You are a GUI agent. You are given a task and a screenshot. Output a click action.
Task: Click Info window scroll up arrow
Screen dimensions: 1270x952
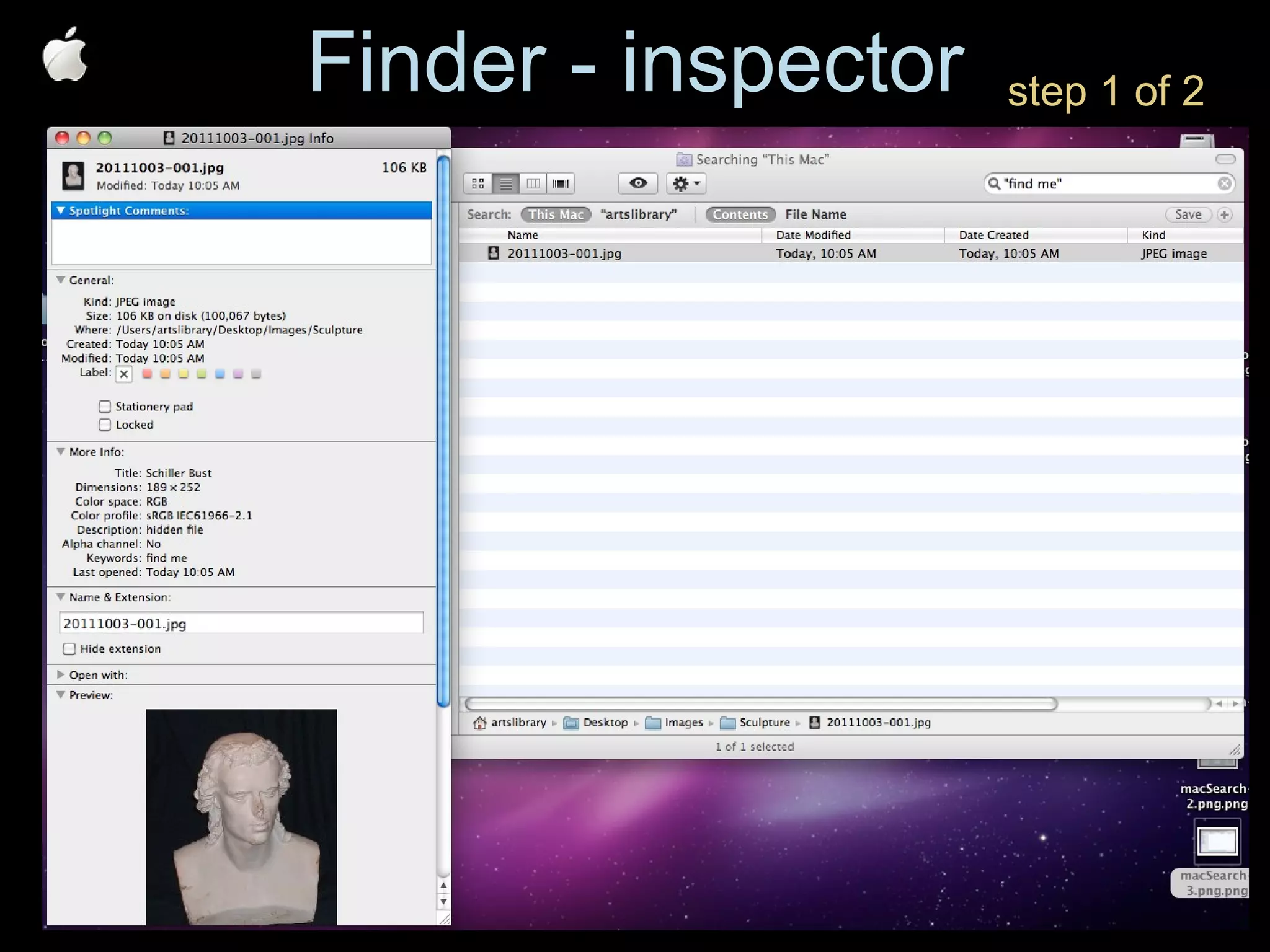coord(443,886)
